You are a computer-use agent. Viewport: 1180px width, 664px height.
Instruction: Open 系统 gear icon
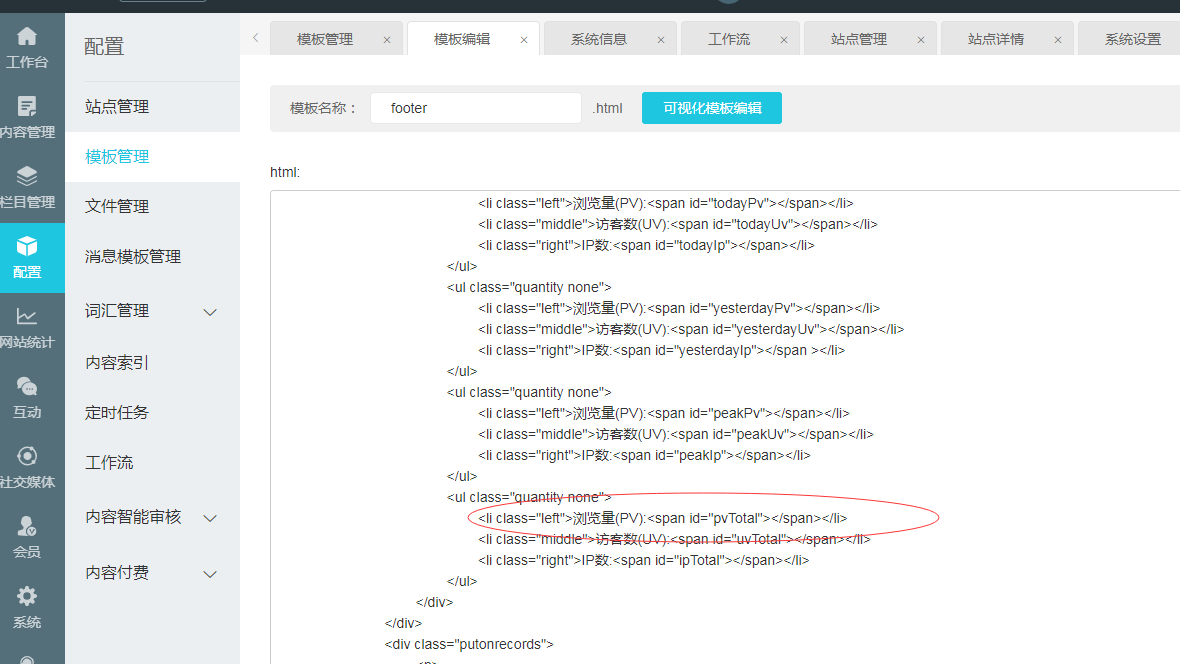click(27, 596)
